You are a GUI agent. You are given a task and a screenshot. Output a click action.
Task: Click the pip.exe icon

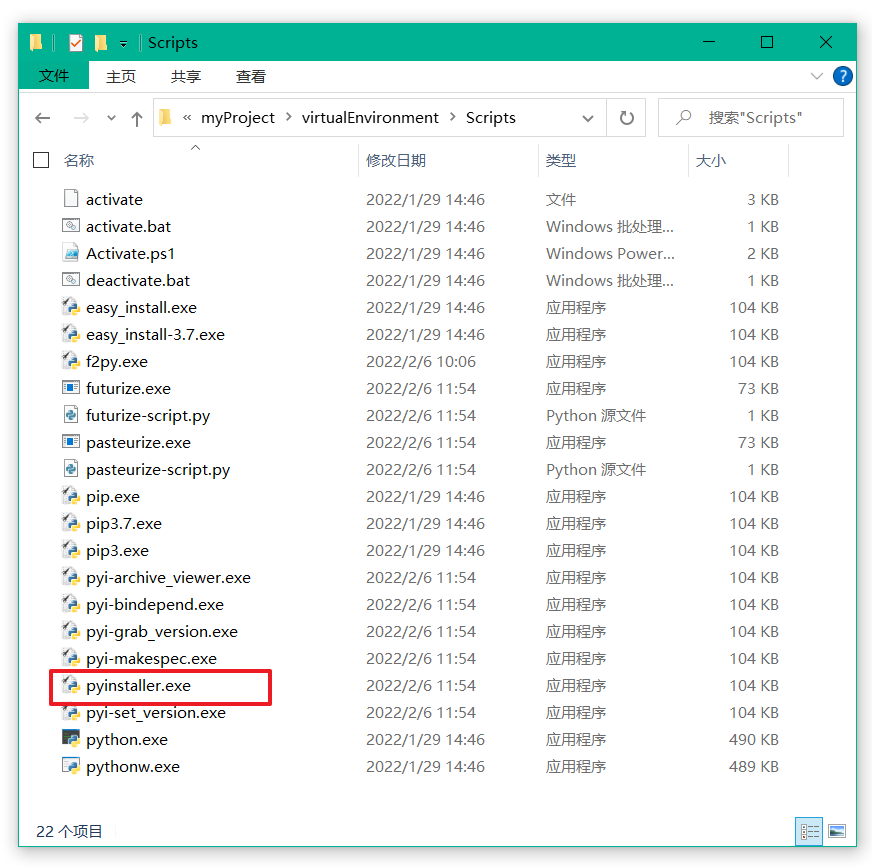[71, 496]
